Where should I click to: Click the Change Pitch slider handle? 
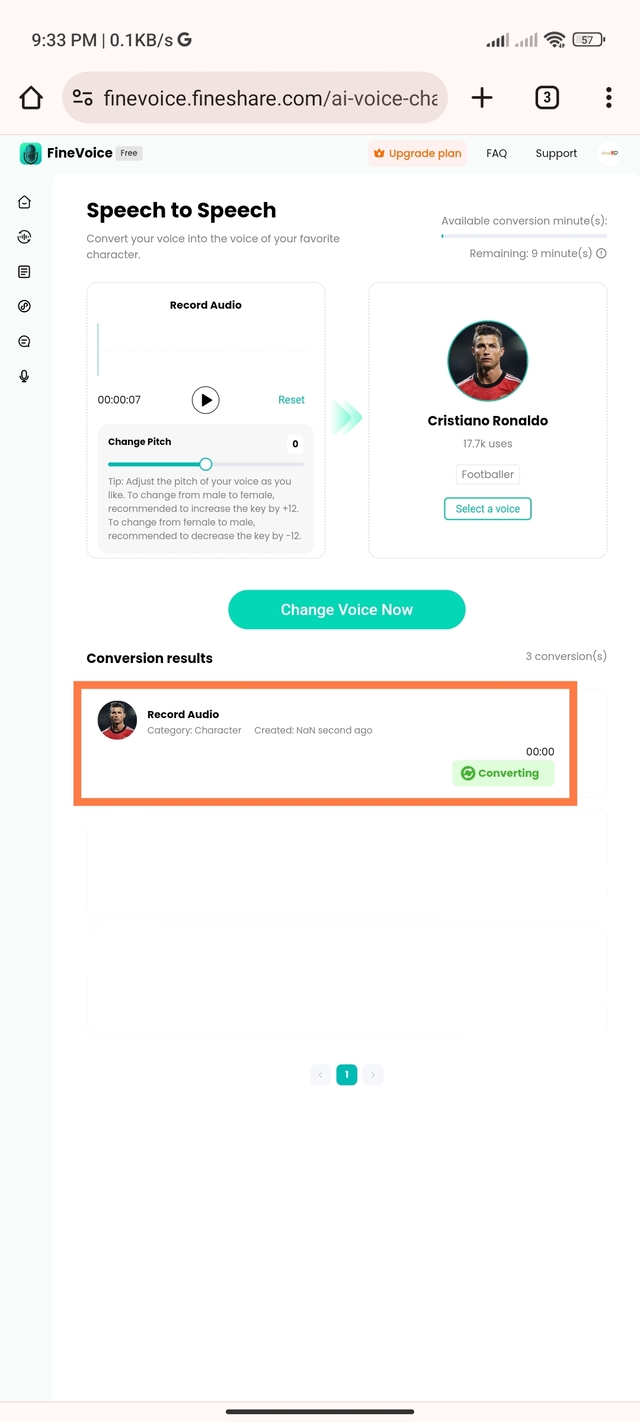(x=205, y=464)
